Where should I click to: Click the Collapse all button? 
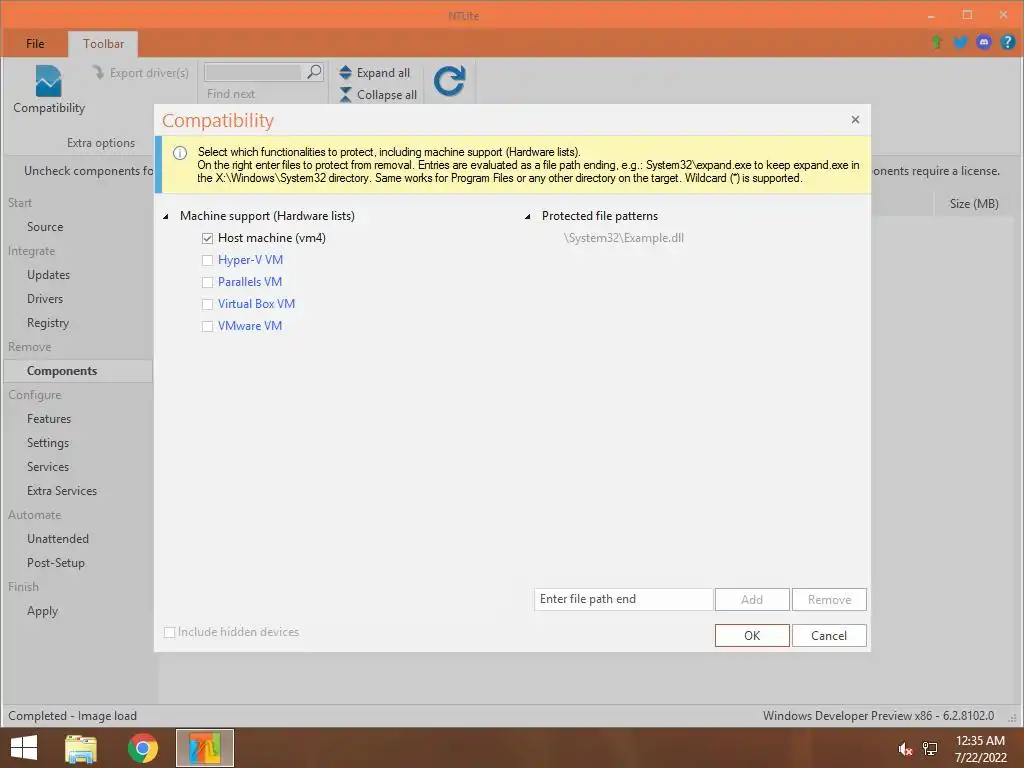pos(378,95)
